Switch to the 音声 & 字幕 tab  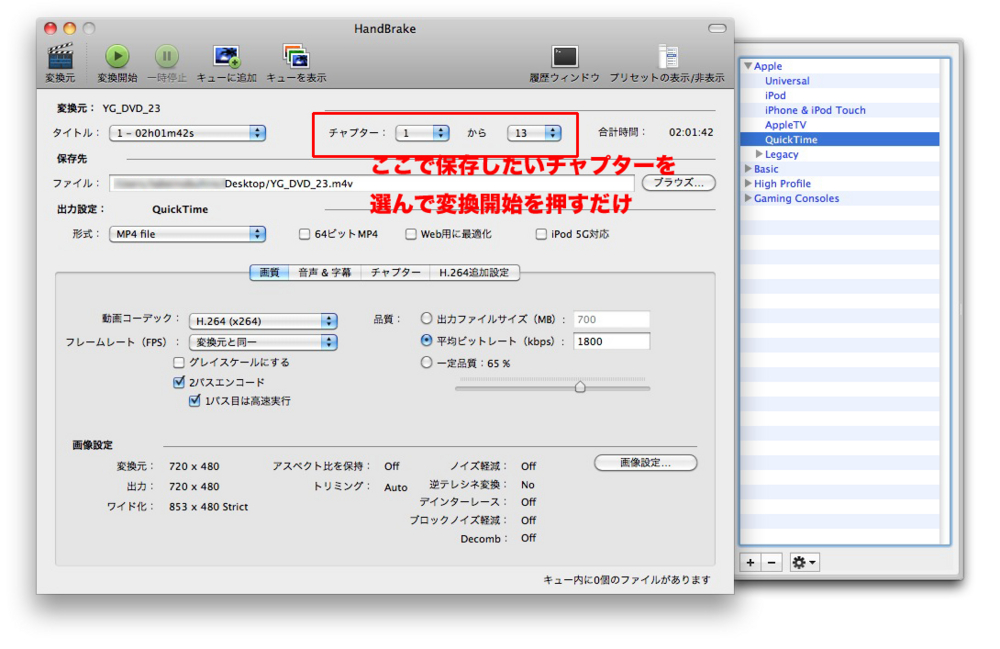[x=325, y=272]
